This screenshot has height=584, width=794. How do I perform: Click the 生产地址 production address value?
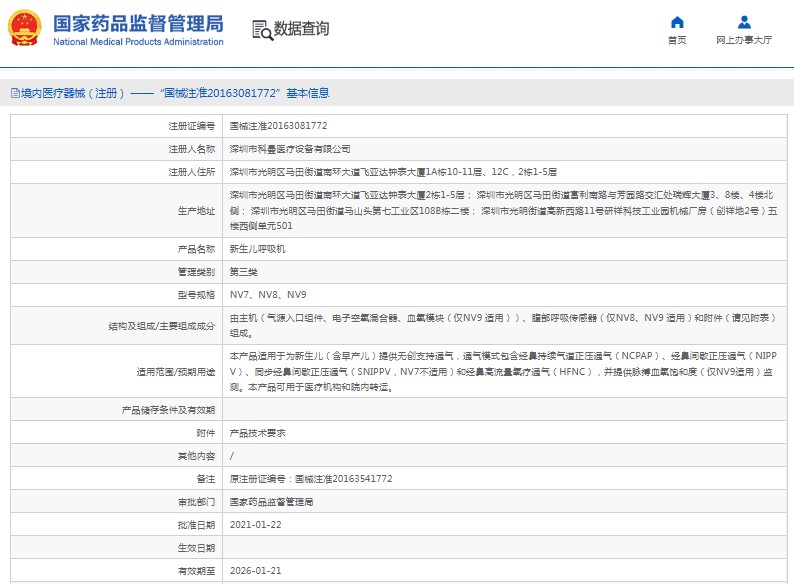coord(503,210)
